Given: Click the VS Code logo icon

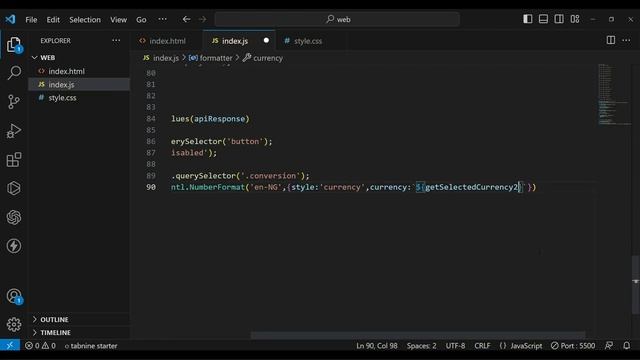Looking at the screenshot, I should pos(10,19).
